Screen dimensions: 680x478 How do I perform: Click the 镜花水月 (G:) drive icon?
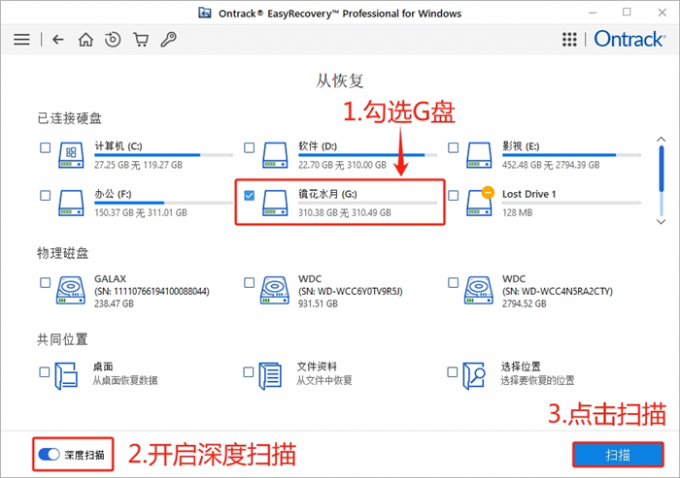click(x=275, y=203)
